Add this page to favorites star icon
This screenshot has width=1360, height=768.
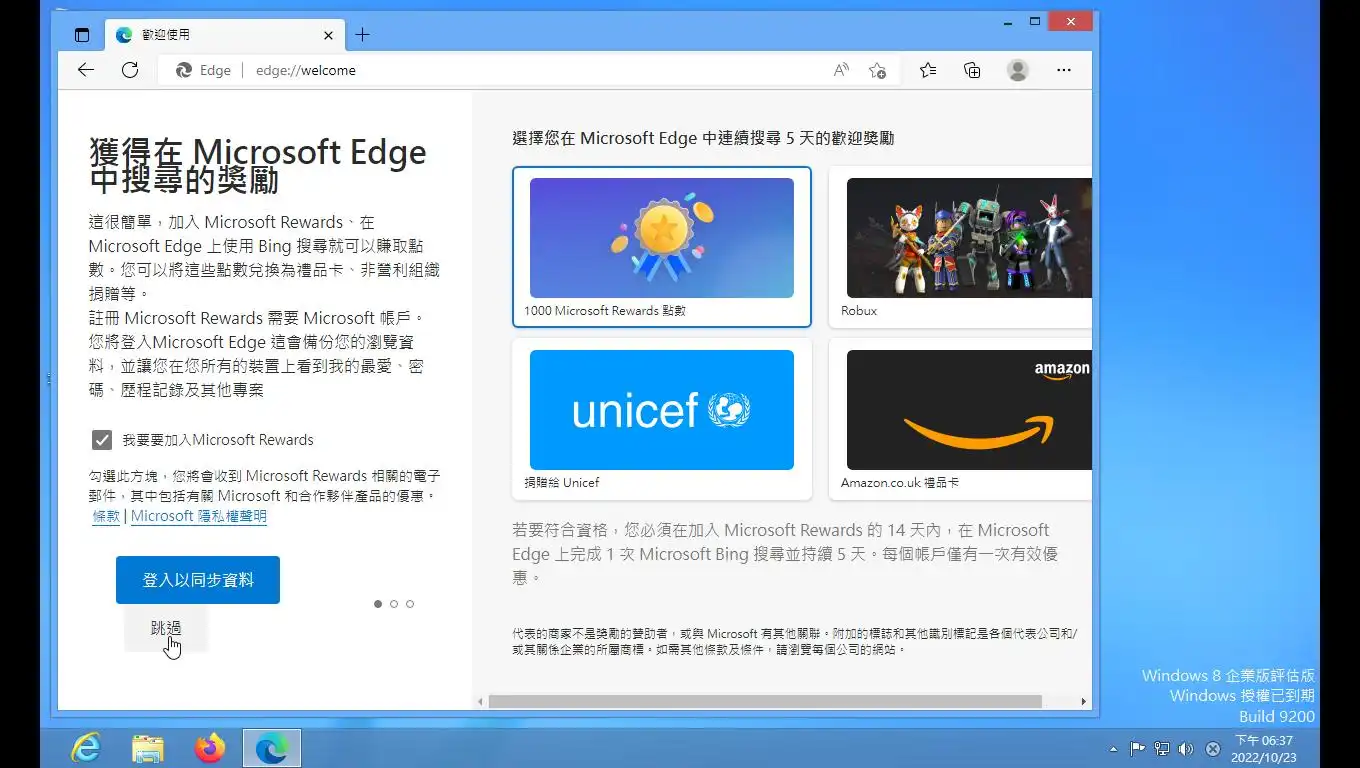877,70
